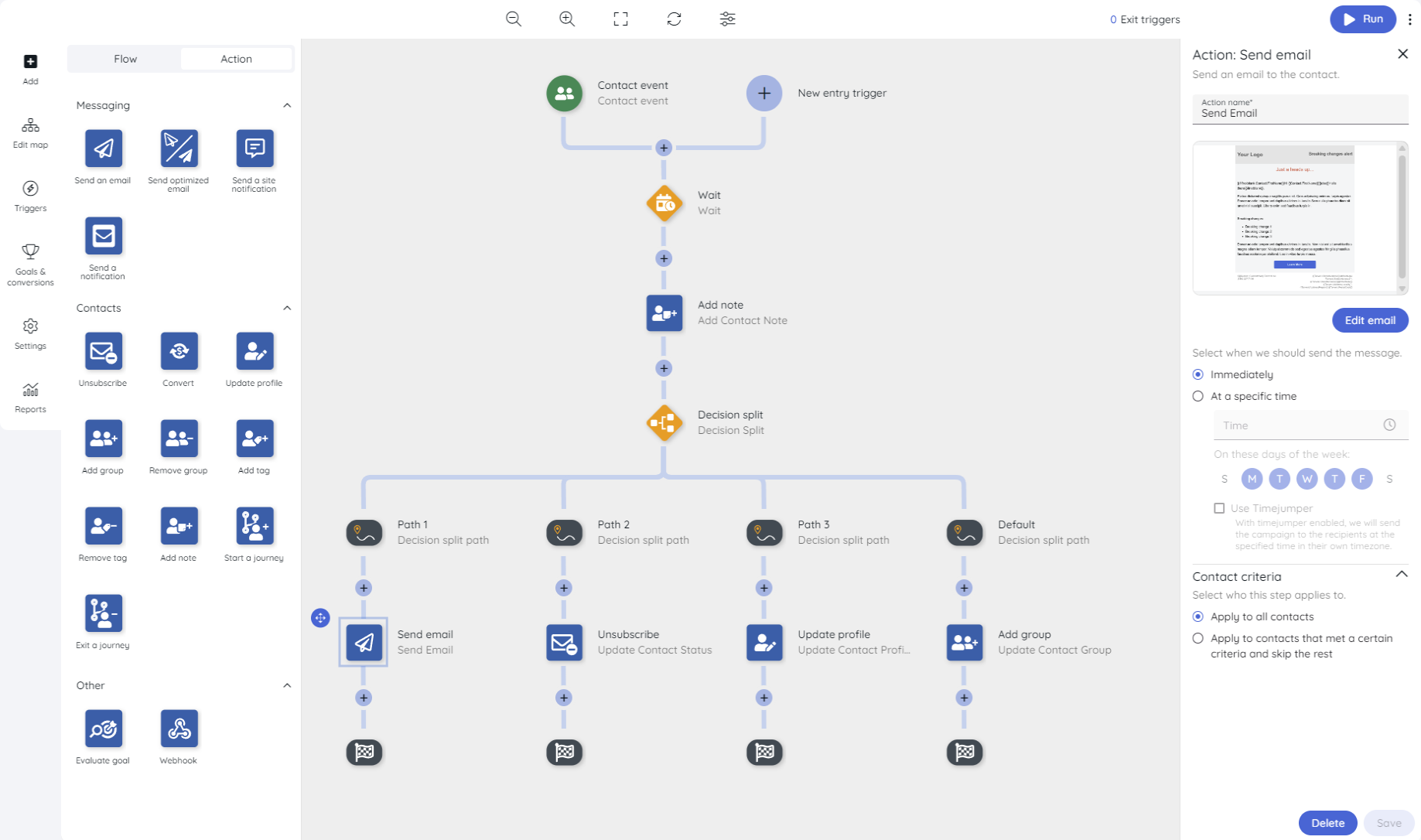Click the Webhook action icon
The image size is (1421, 840).
[178, 728]
